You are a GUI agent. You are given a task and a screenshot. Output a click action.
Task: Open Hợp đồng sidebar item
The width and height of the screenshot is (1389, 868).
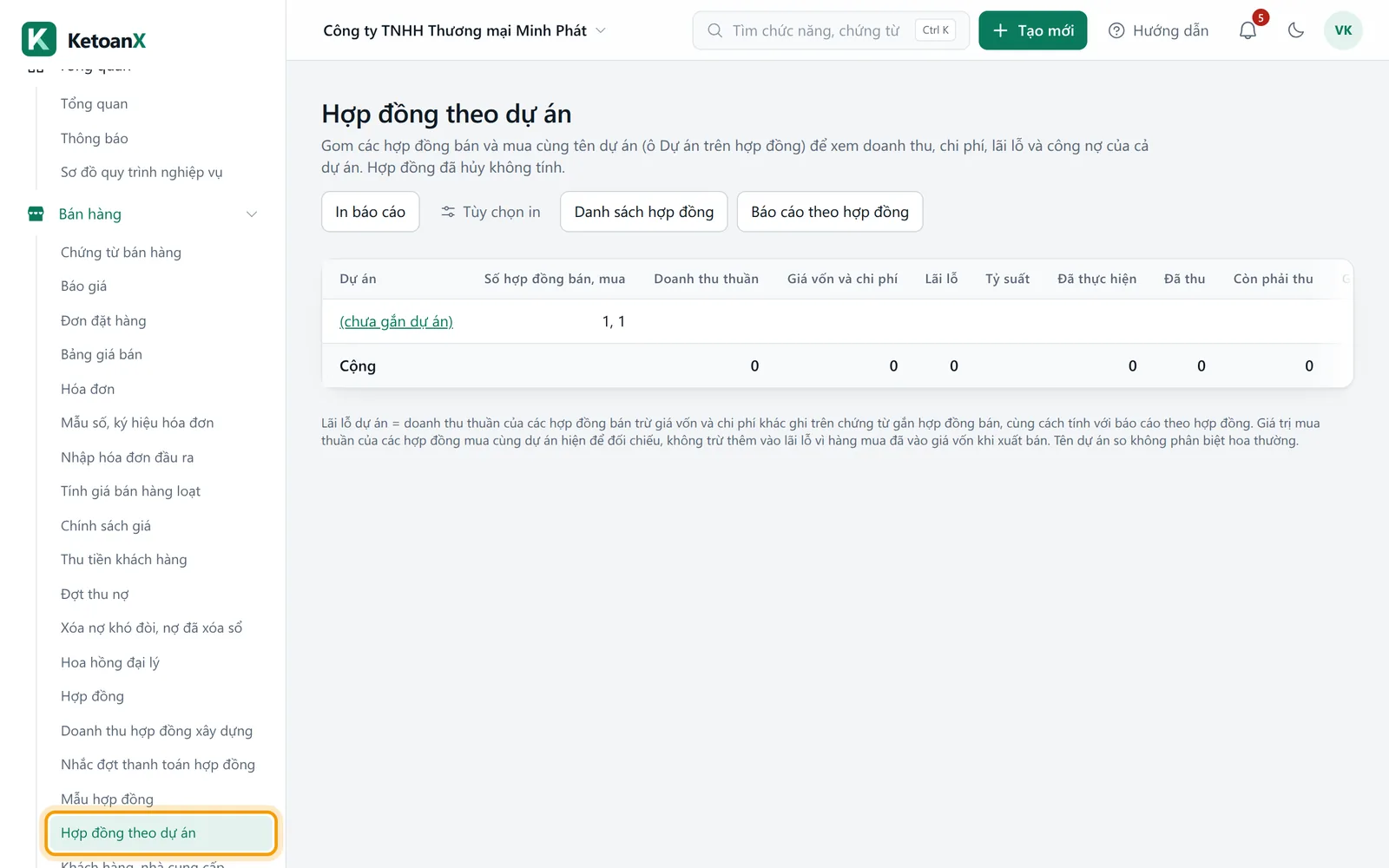click(x=92, y=696)
